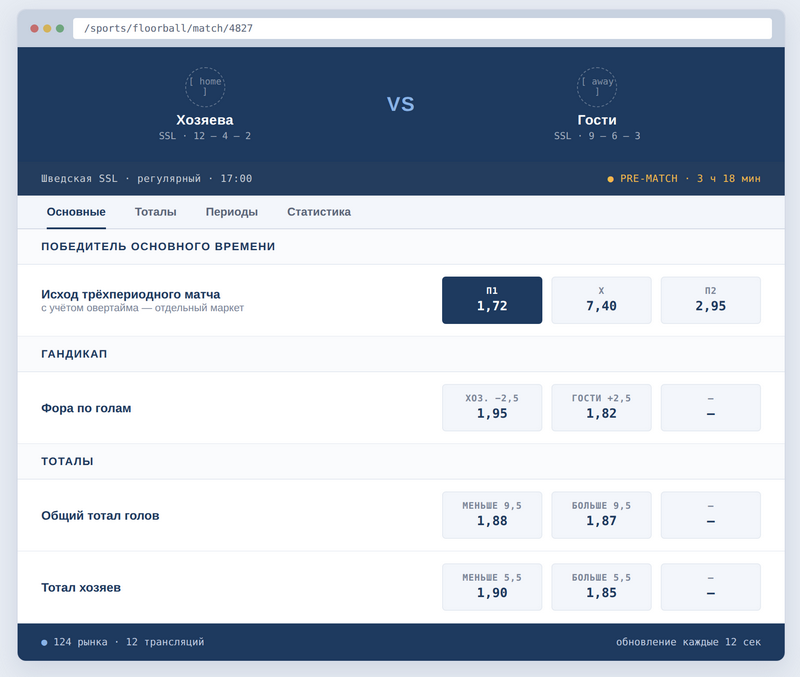Click Исход трёхпериодного матча market title
The image size is (800, 677).
click(x=131, y=294)
